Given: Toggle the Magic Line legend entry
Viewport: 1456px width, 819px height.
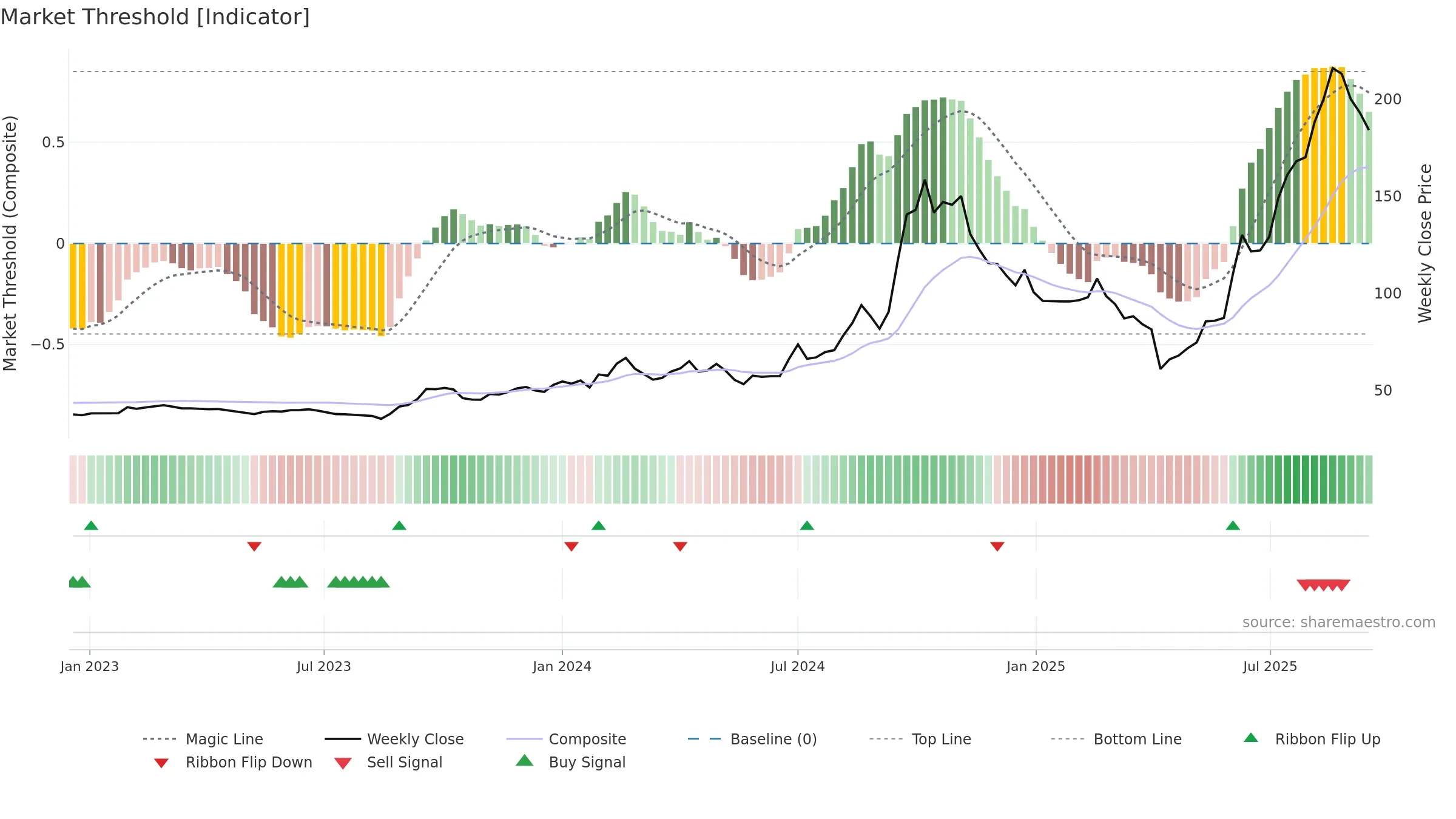Looking at the screenshot, I should (x=203, y=739).
